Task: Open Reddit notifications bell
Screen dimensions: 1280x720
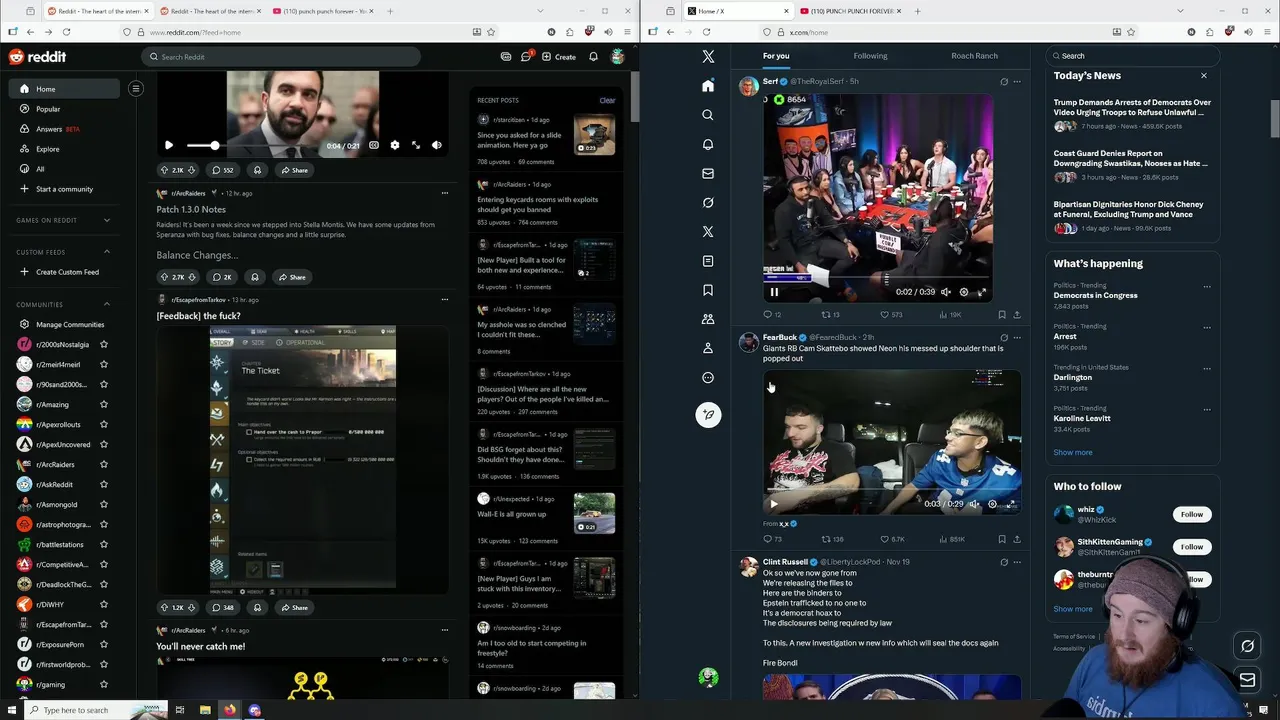Action: [x=593, y=57]
